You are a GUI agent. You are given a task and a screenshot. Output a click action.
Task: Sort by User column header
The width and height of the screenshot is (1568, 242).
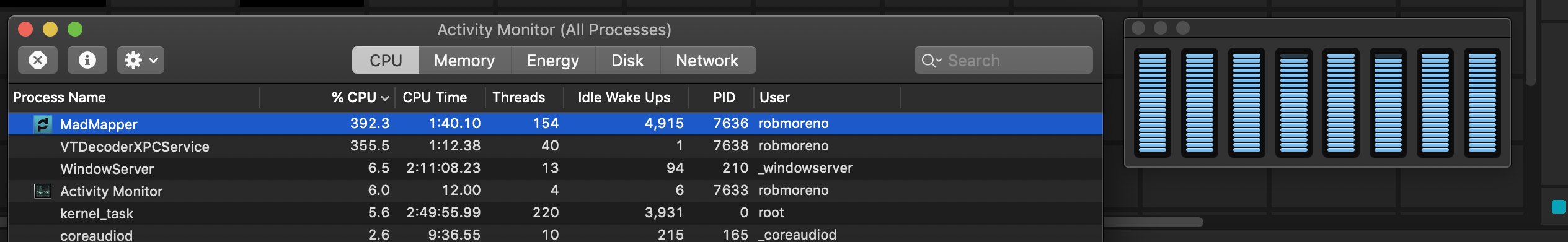tap(774, 97)
